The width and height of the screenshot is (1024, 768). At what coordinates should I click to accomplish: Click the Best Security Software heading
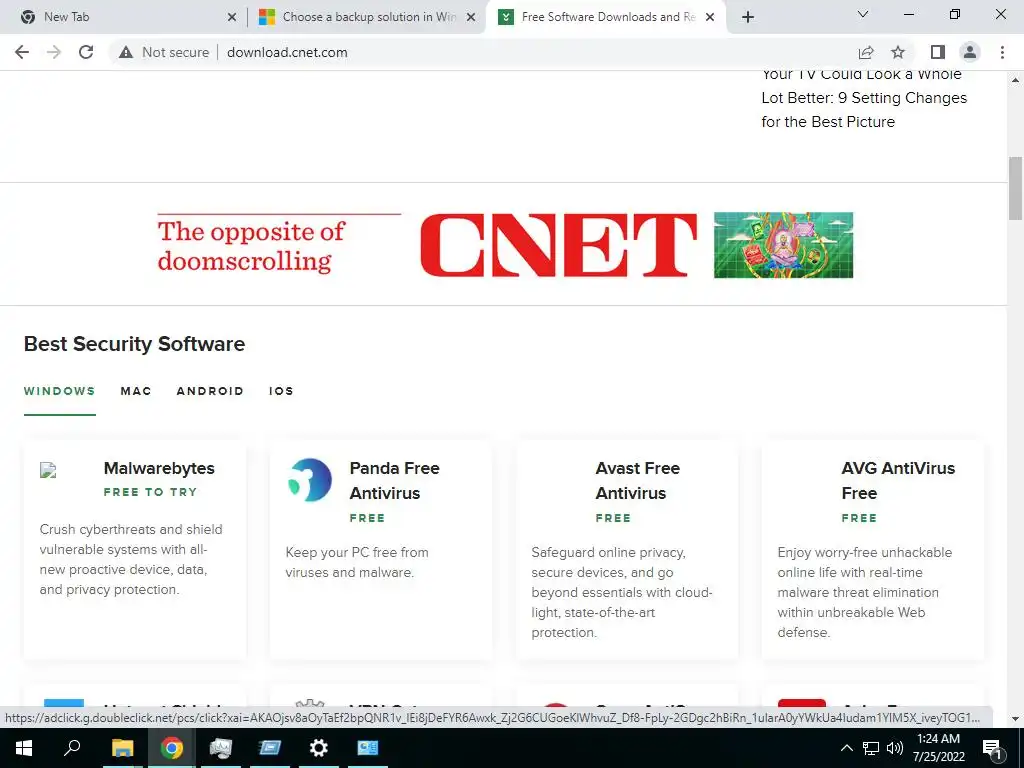point(134,344)
